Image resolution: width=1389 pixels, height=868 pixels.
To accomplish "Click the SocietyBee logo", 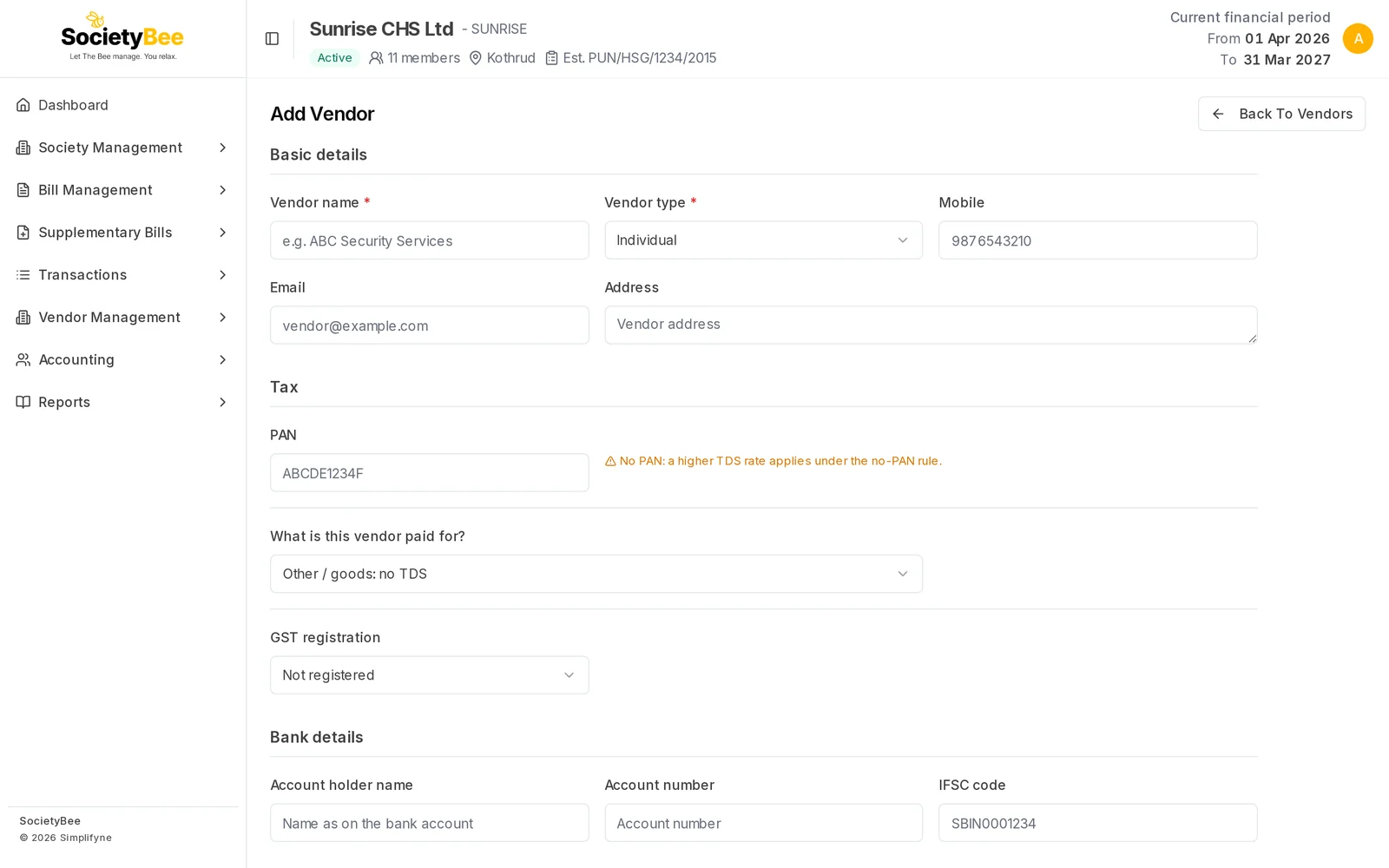I will (x=122, y=36).
